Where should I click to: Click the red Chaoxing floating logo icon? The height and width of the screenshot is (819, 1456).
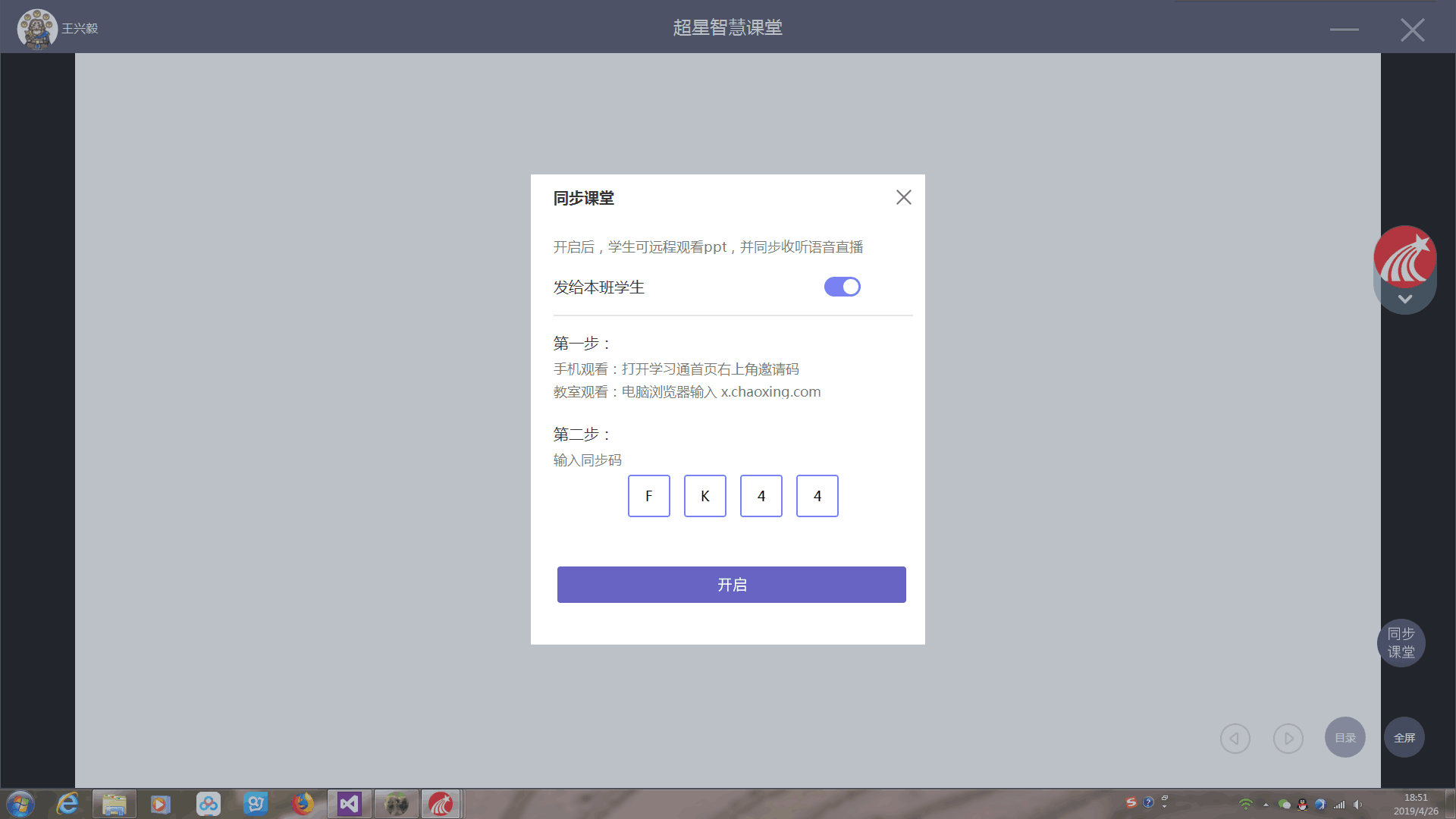[1404, 256]
